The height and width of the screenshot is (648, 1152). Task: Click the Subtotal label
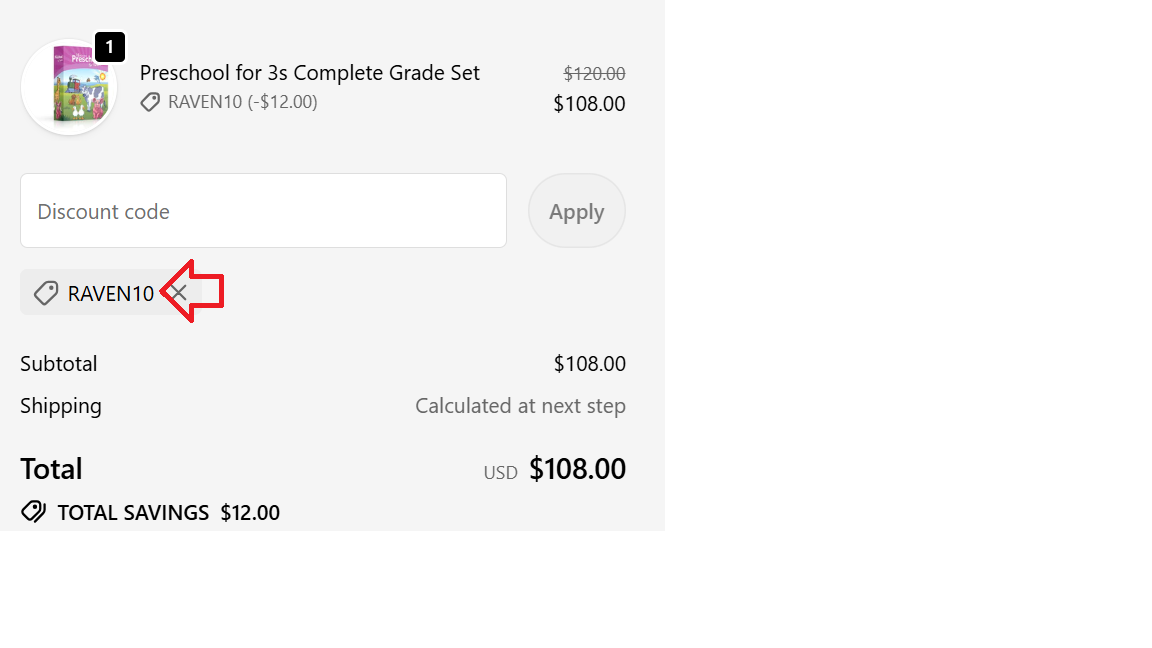click(x=58, y=363)
